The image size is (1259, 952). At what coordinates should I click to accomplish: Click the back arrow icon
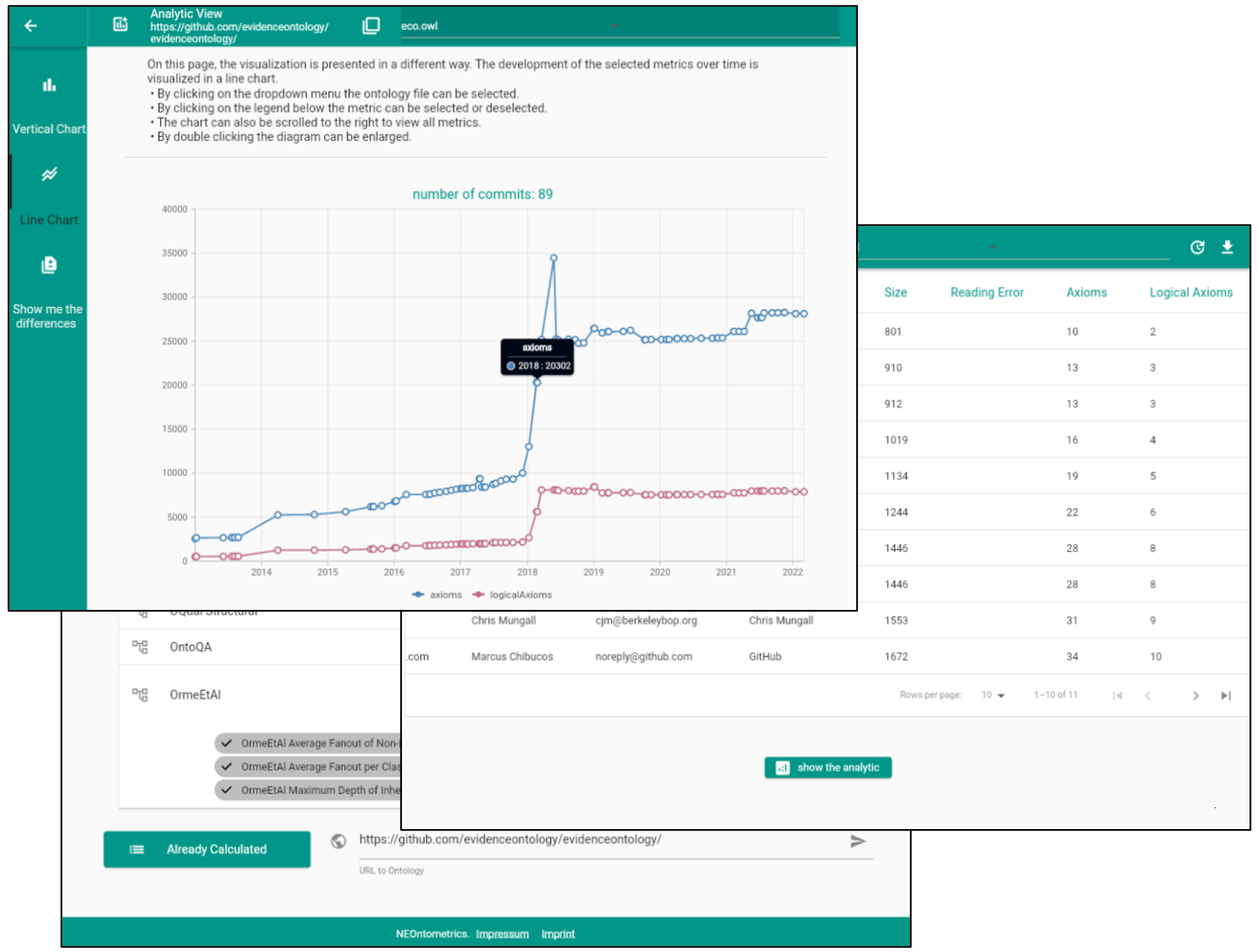31,26
